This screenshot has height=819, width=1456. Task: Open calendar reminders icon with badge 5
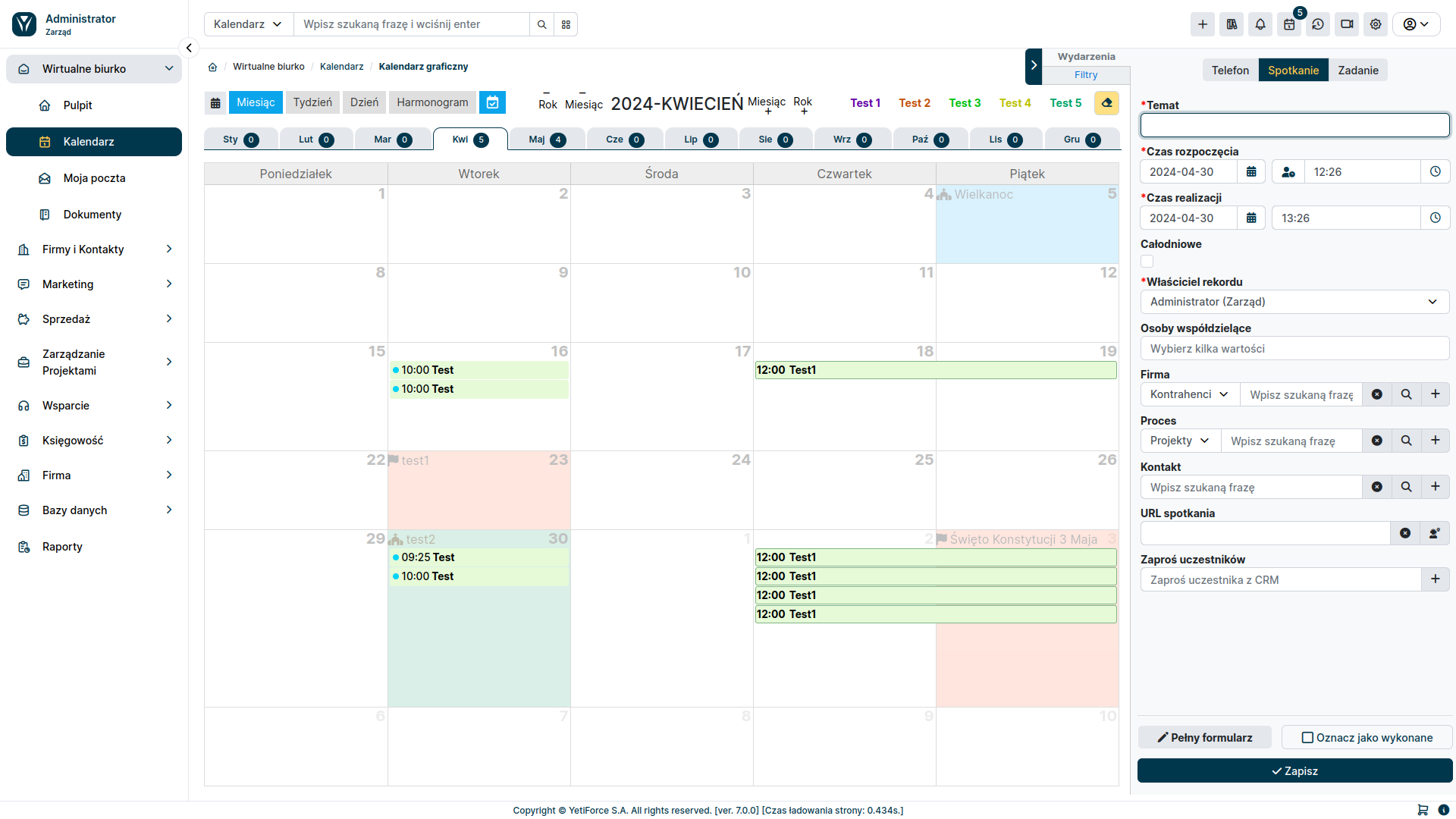pyautogui.click(x=1289, y=24)
